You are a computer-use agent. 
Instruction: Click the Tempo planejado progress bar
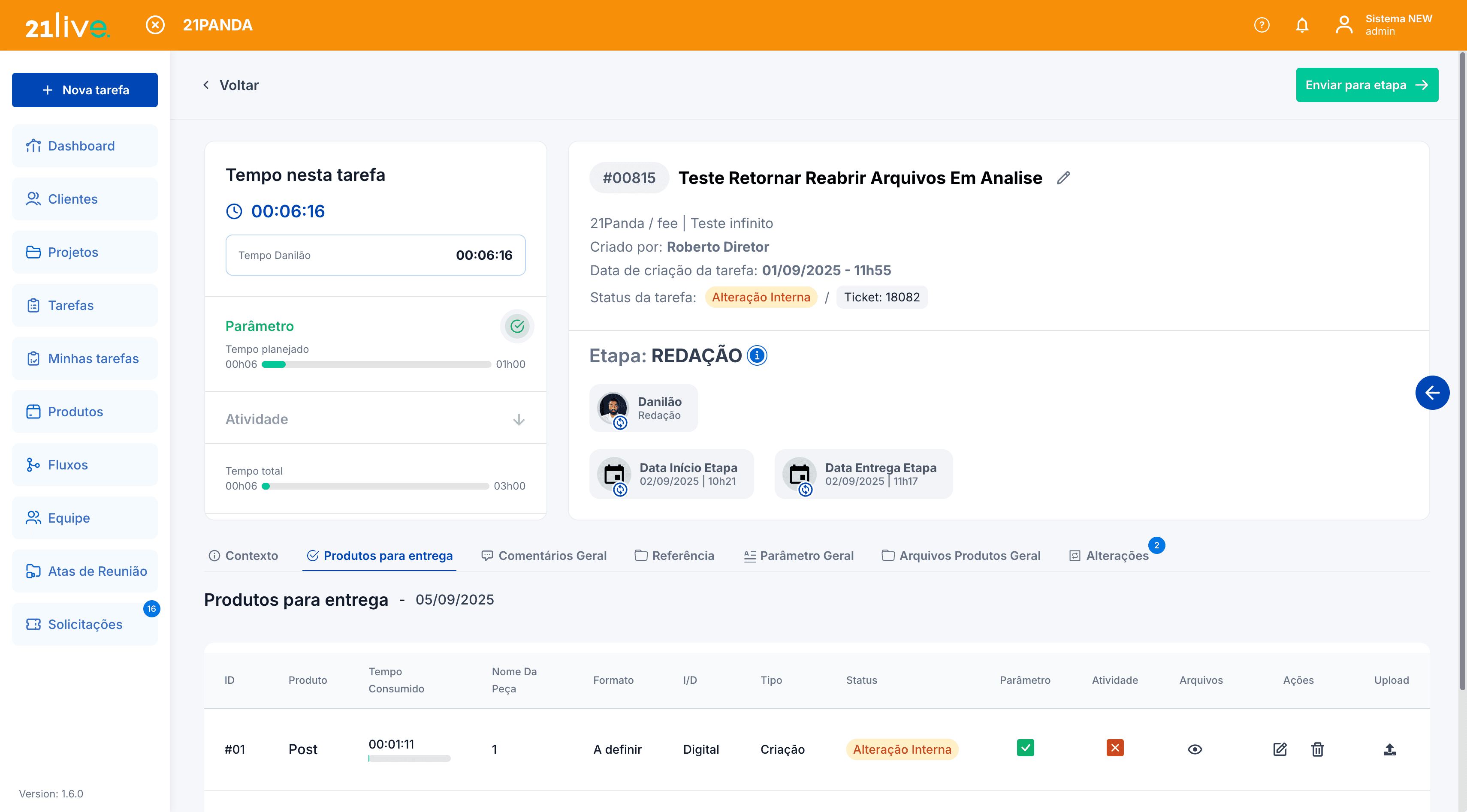(376, 365)
